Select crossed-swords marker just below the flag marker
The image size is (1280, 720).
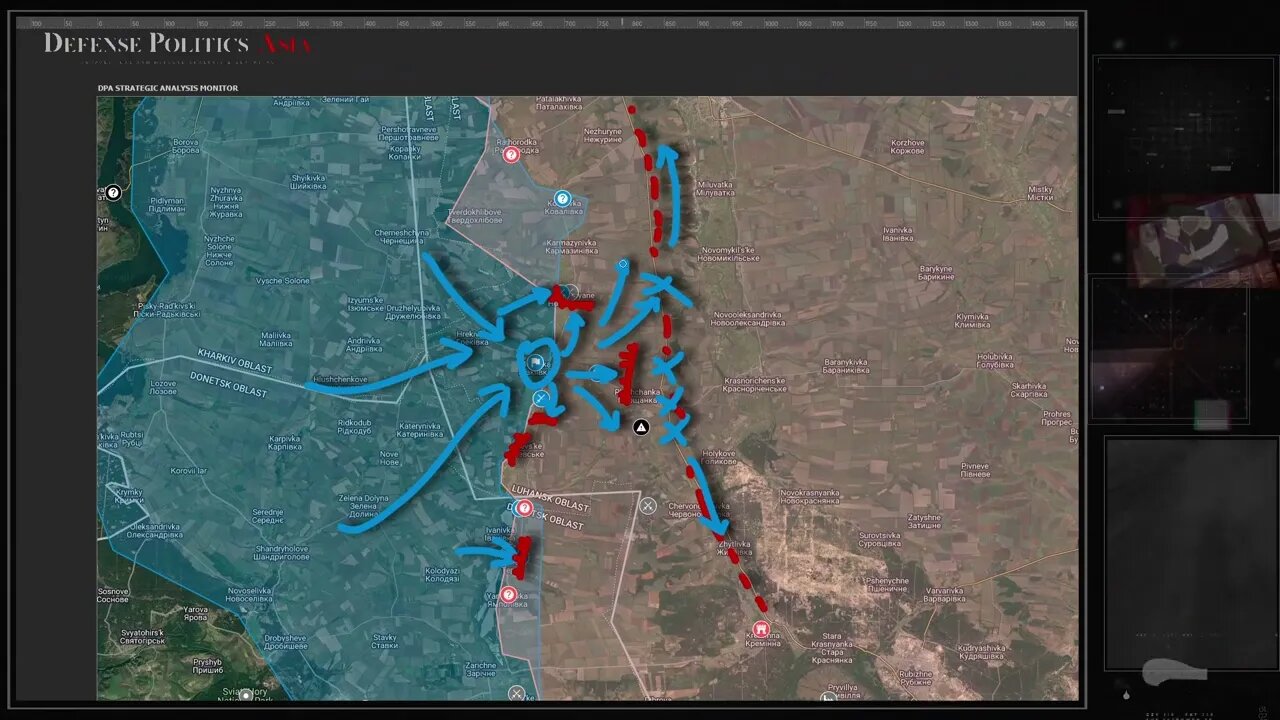(x=541, y=399)
